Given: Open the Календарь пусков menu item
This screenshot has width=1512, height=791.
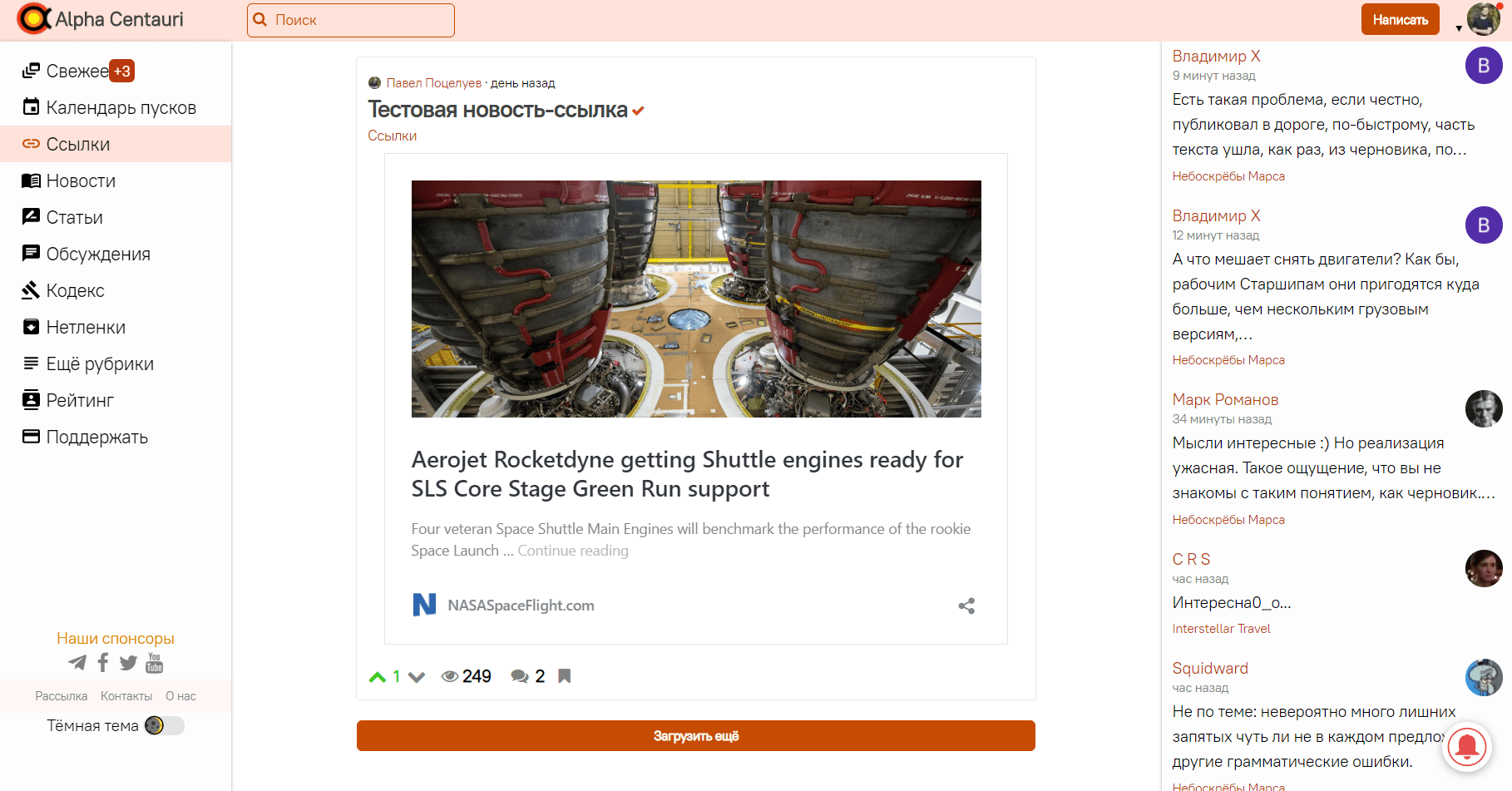Looking at the screenshot, I should (121, 107).
